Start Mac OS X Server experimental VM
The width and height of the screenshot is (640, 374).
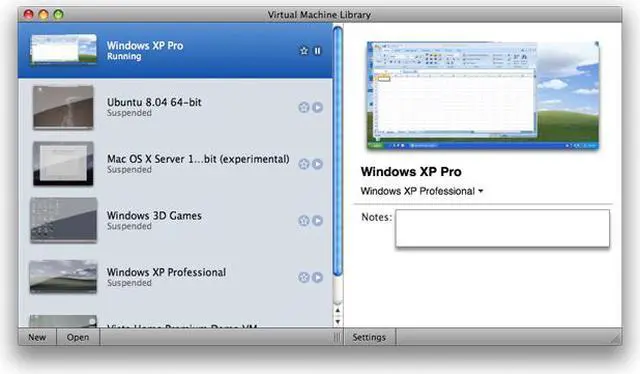318,164
